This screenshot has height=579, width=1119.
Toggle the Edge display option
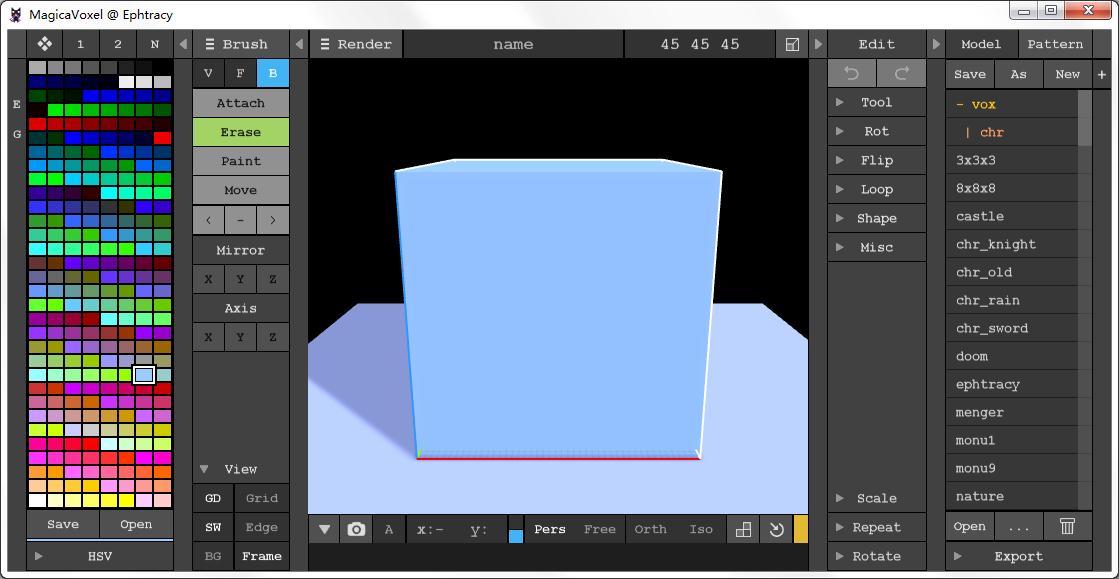262,527
